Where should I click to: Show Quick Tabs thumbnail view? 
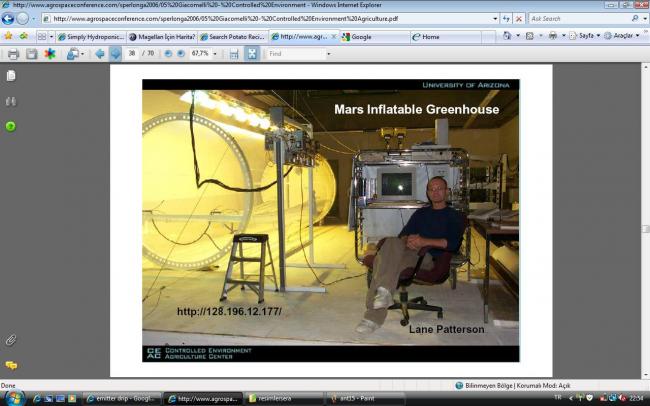[x=42, y=36]
